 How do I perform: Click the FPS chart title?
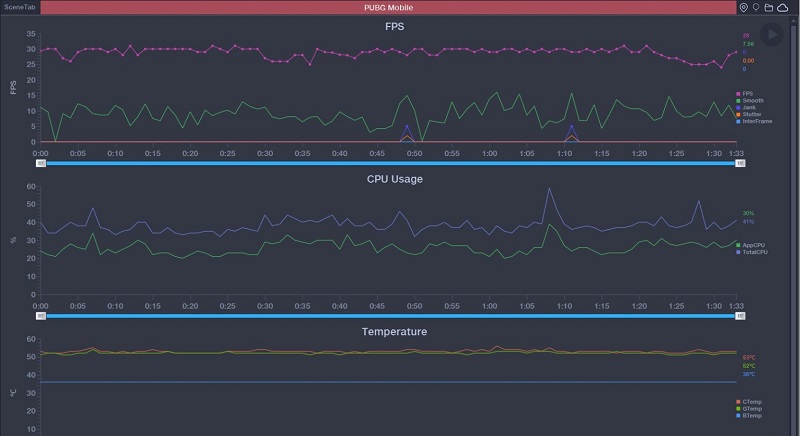click(x=394, y=27)
